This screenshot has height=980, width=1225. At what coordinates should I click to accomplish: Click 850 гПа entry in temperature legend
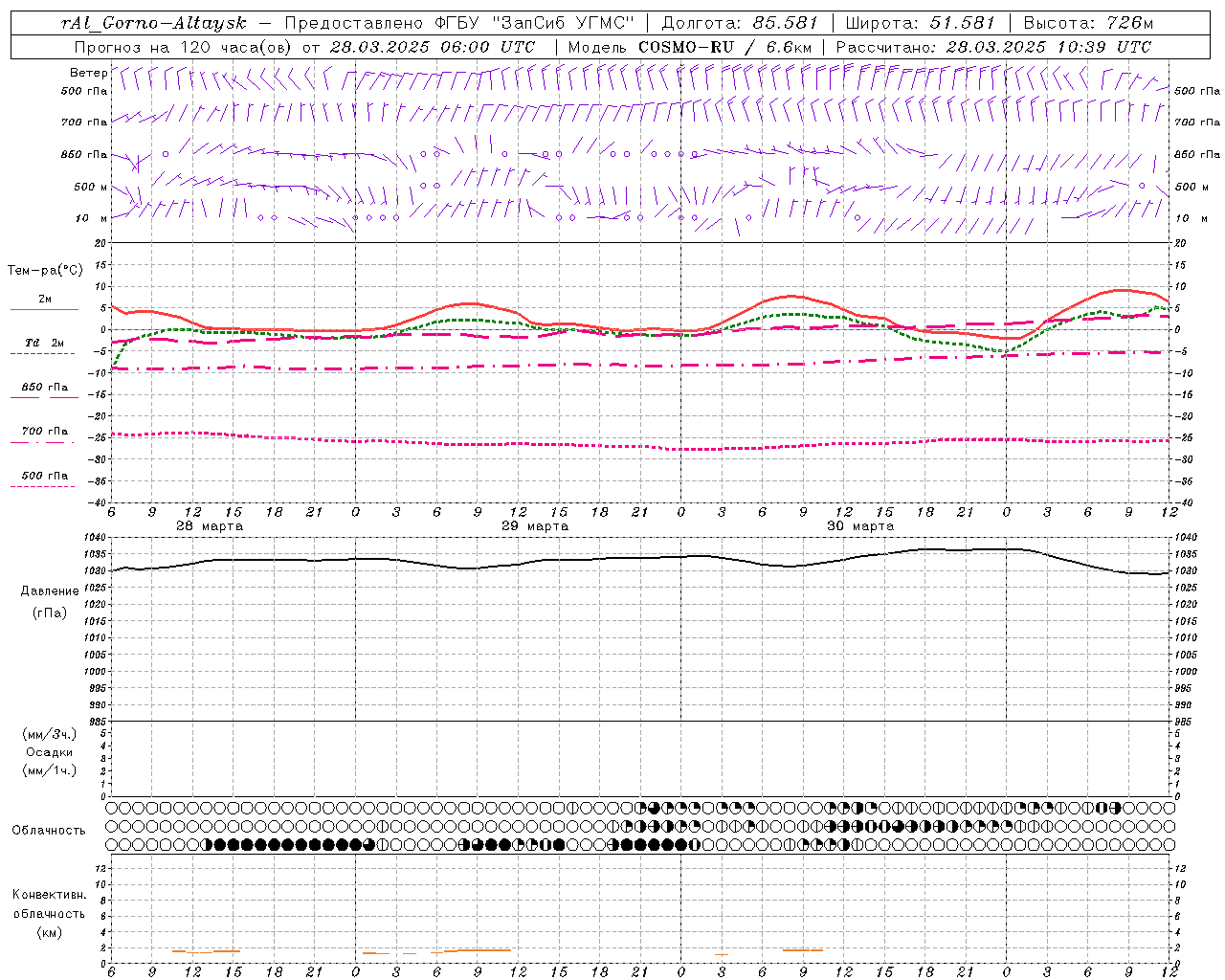coord(45,388)
